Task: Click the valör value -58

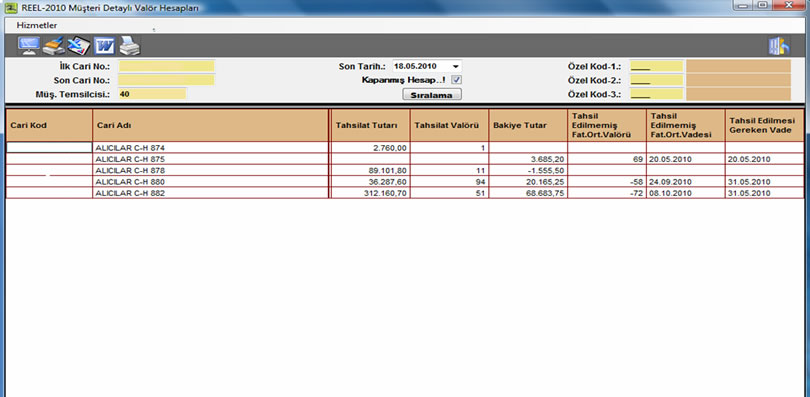Action: pyautogui.click(x=637, y=182)
